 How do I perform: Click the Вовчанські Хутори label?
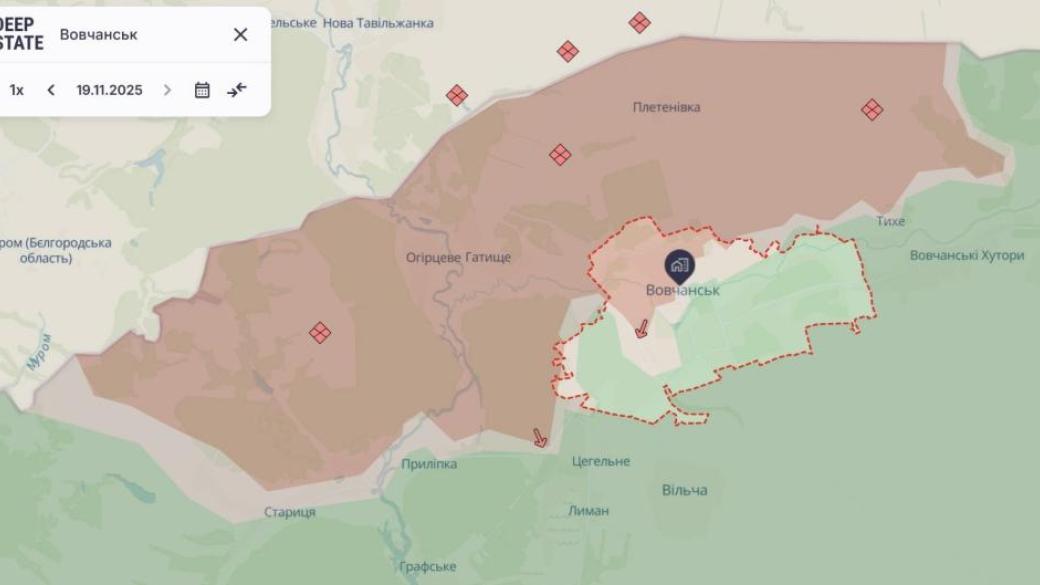pyautogui.click(x=967, y=255)
